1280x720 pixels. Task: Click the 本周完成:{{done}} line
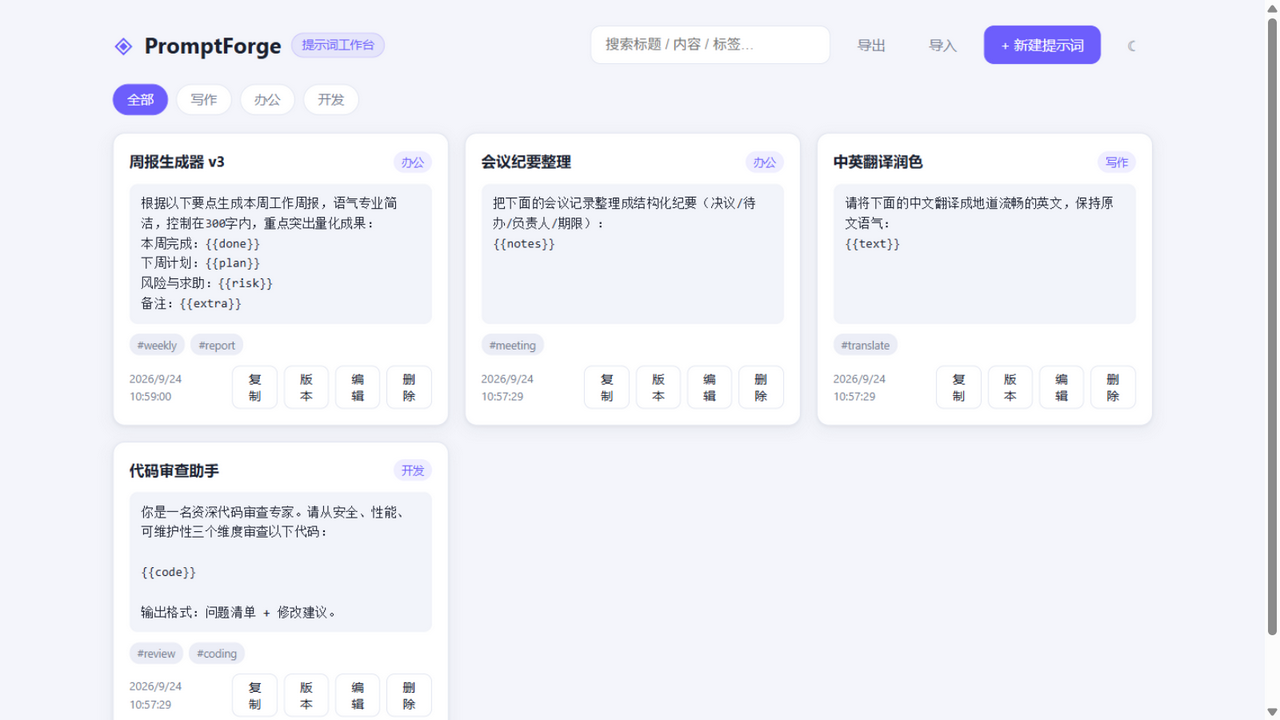click(201, 244)
